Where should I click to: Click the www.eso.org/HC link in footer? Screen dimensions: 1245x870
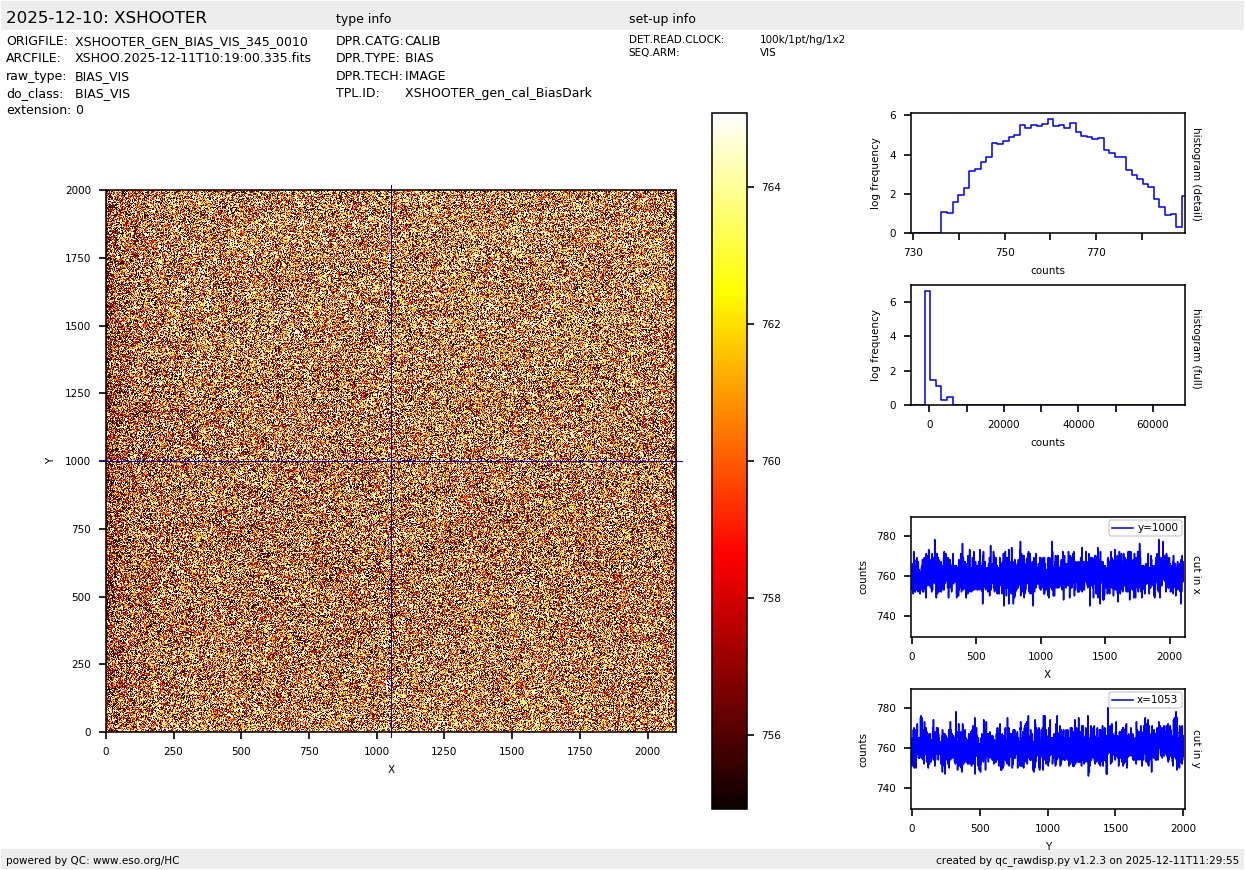[135, 860]
